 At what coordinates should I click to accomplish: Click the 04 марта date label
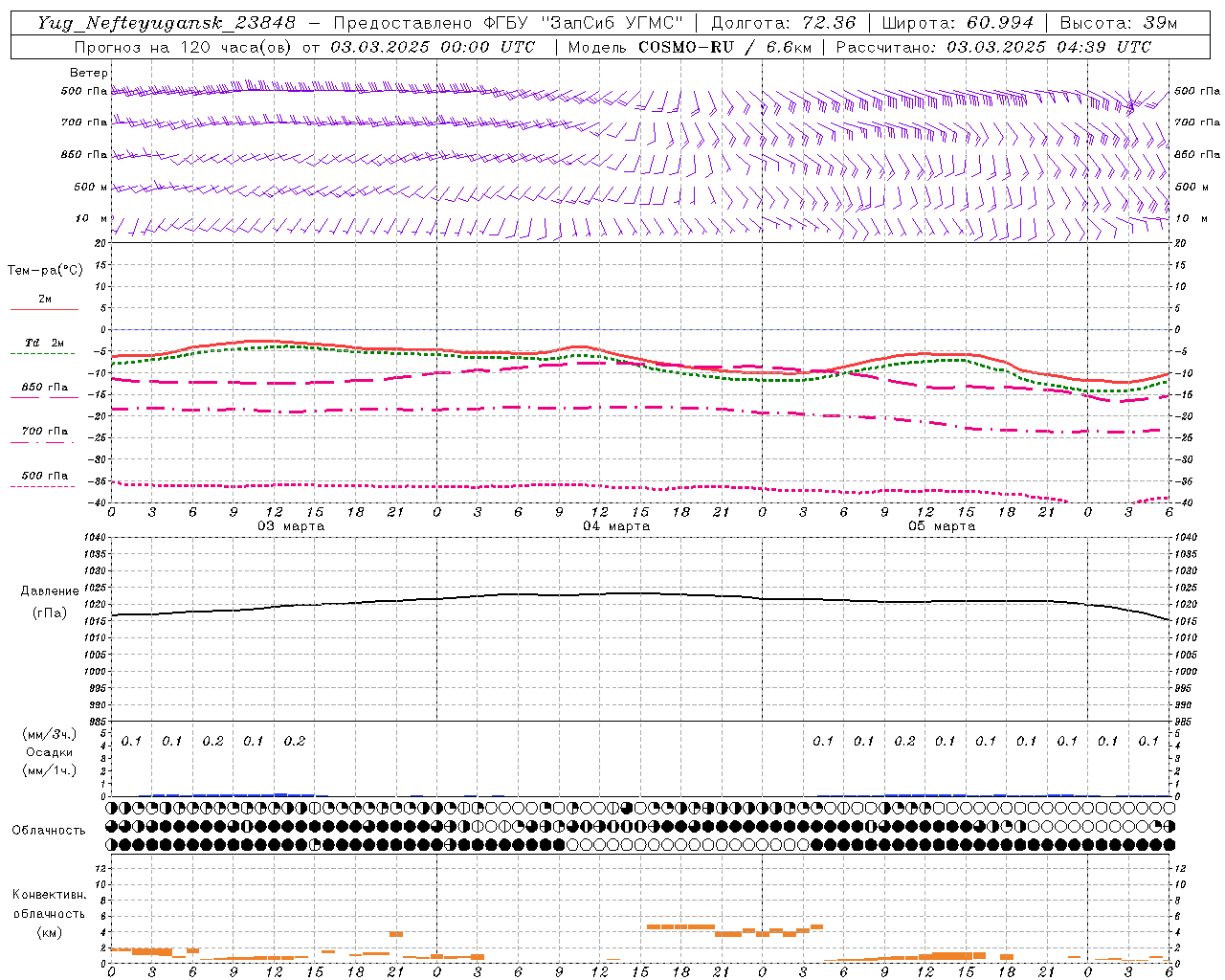pyautogui.click(x=616, y=526)
